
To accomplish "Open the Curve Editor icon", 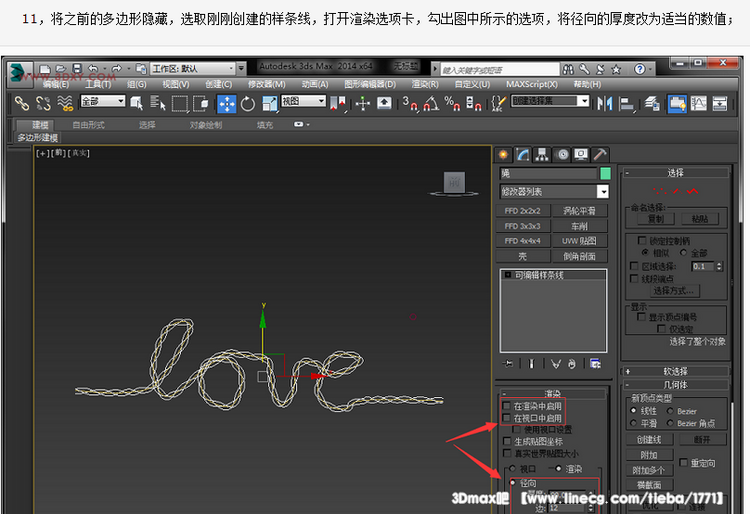I will [698, 103].
